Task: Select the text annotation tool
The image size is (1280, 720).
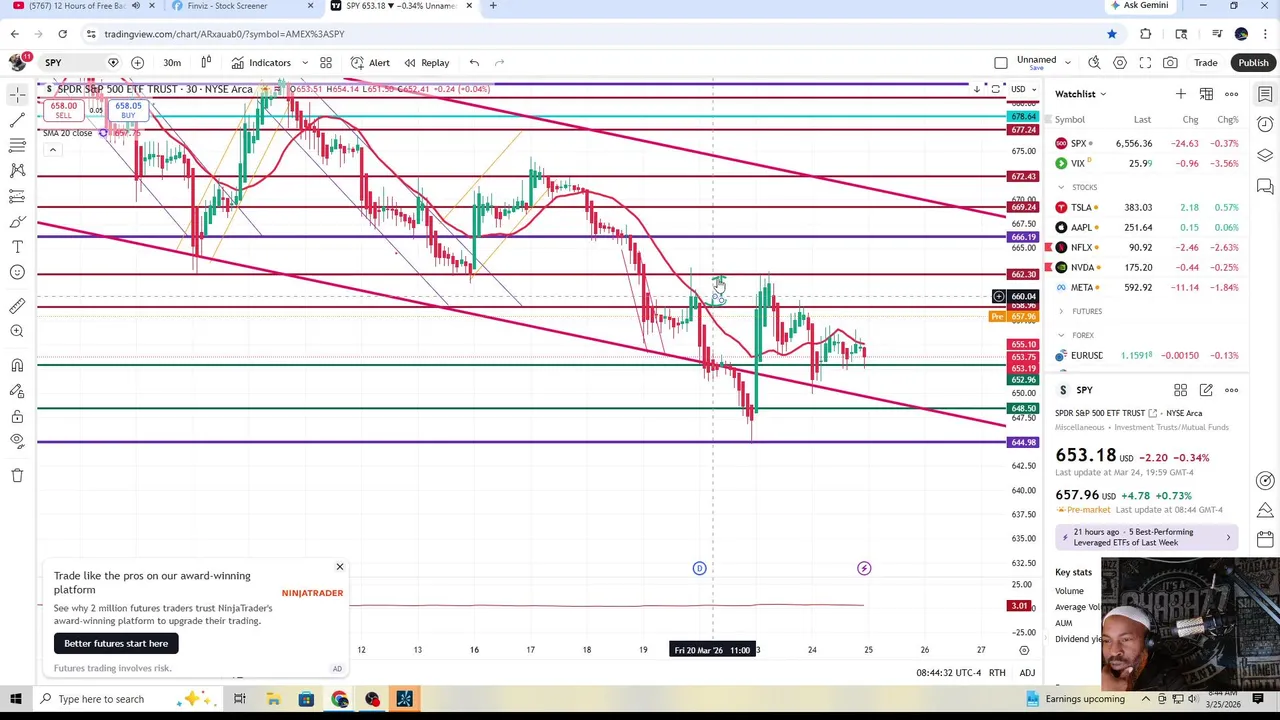Action: [17, 247]
